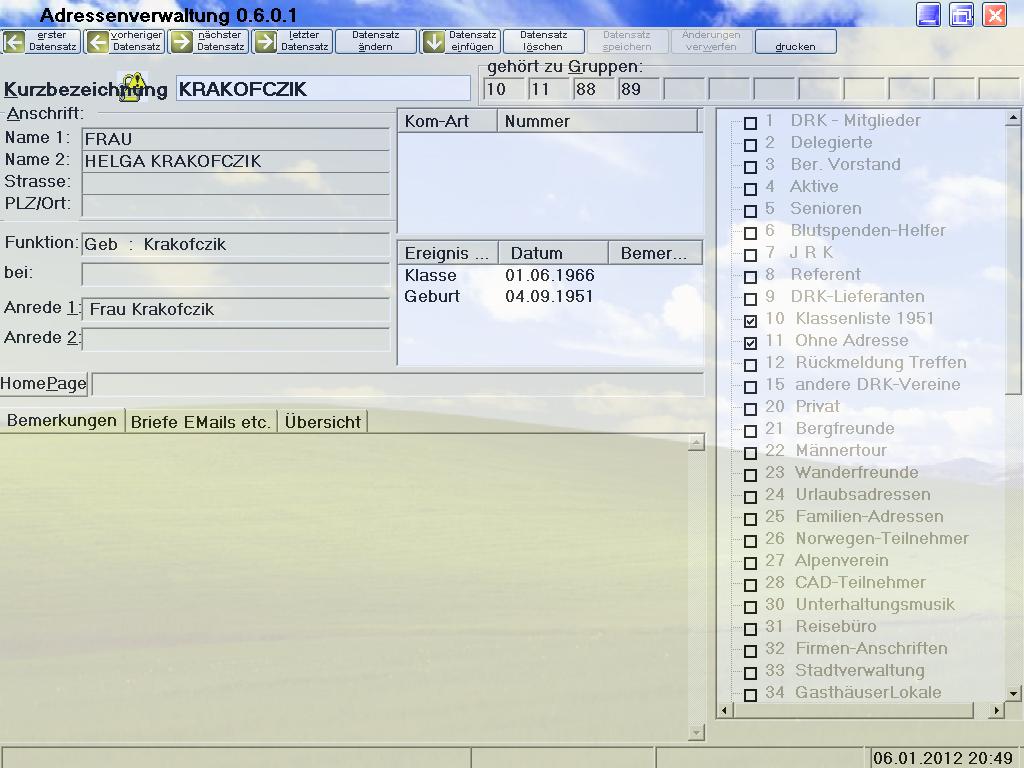
Task: Click Datensatz löschen toolbar button
Action: (x=543, y=41)
